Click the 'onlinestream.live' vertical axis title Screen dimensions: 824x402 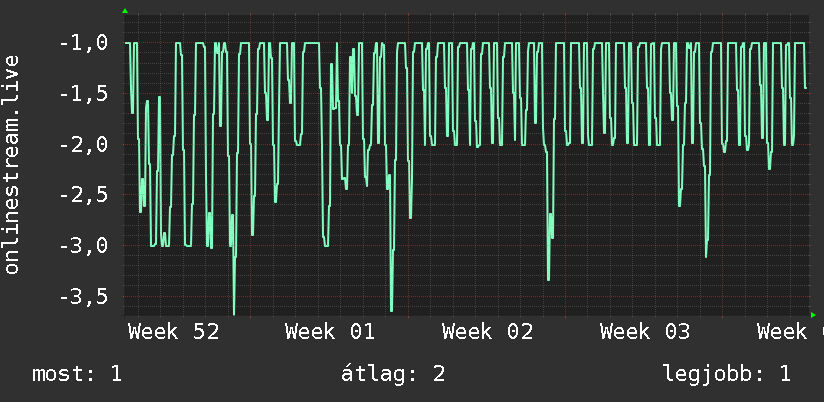(12, 164)
